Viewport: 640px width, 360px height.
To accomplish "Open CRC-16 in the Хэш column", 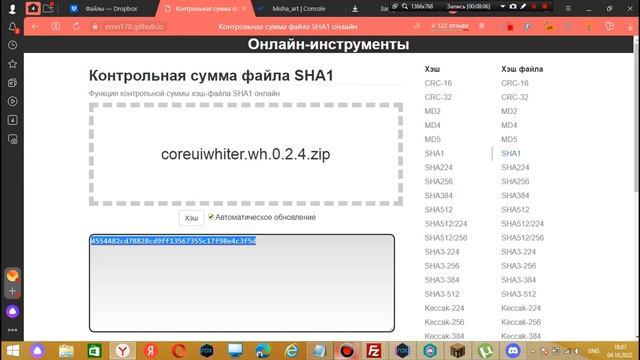I will pos(438,83).
